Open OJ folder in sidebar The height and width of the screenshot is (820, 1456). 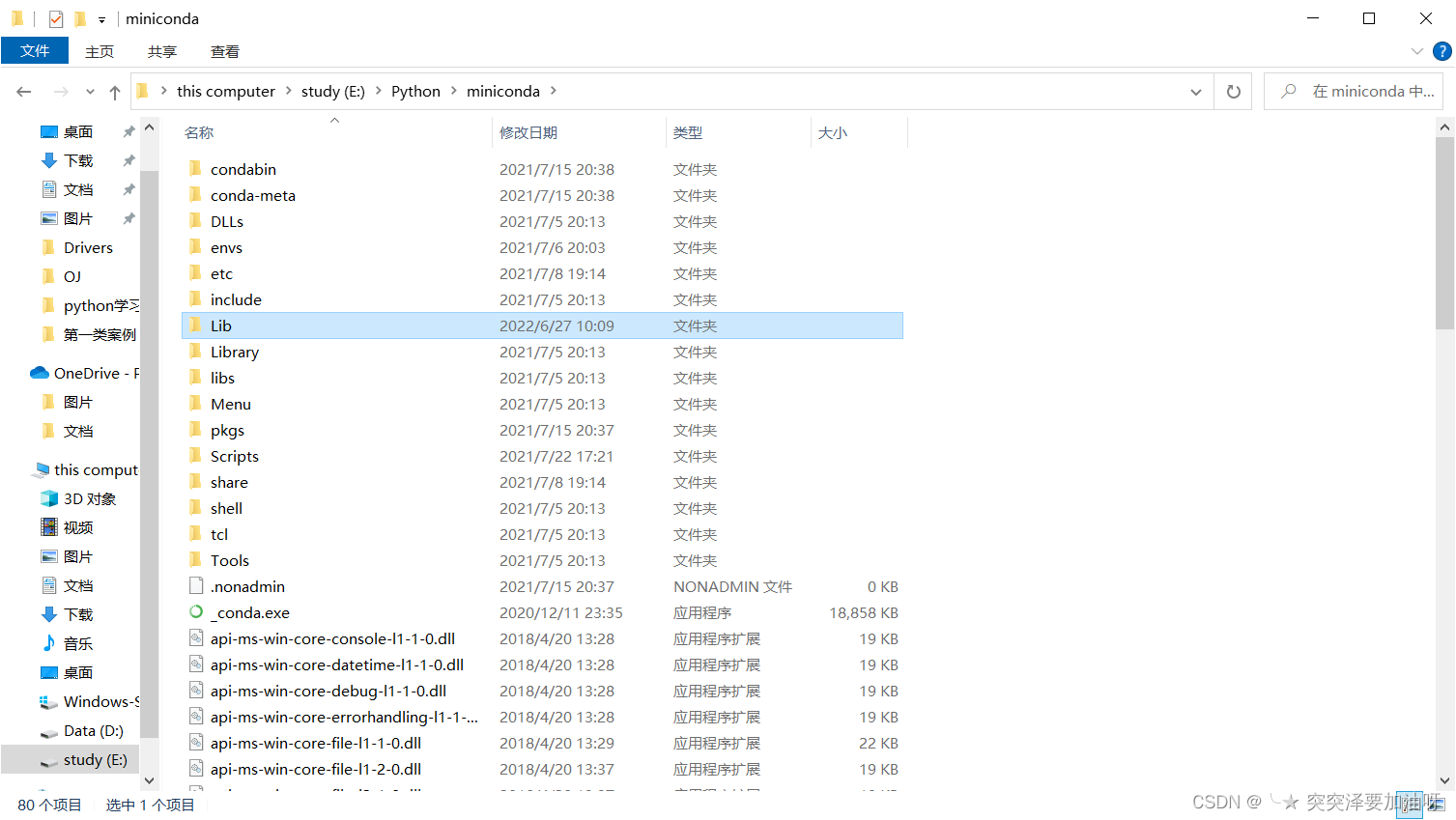[72, 277]
